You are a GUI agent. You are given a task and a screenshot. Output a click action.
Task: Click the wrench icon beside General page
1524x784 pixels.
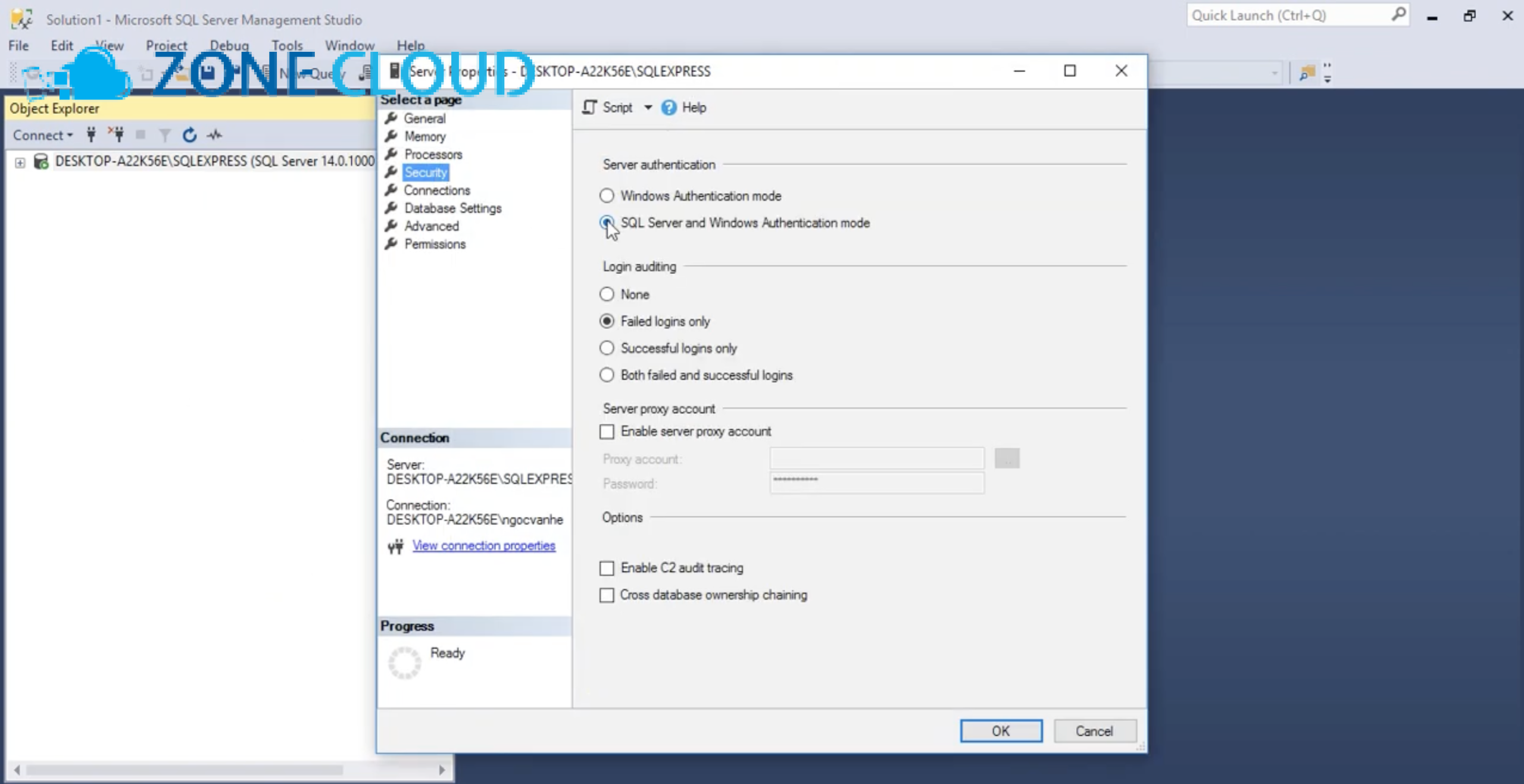391,118
